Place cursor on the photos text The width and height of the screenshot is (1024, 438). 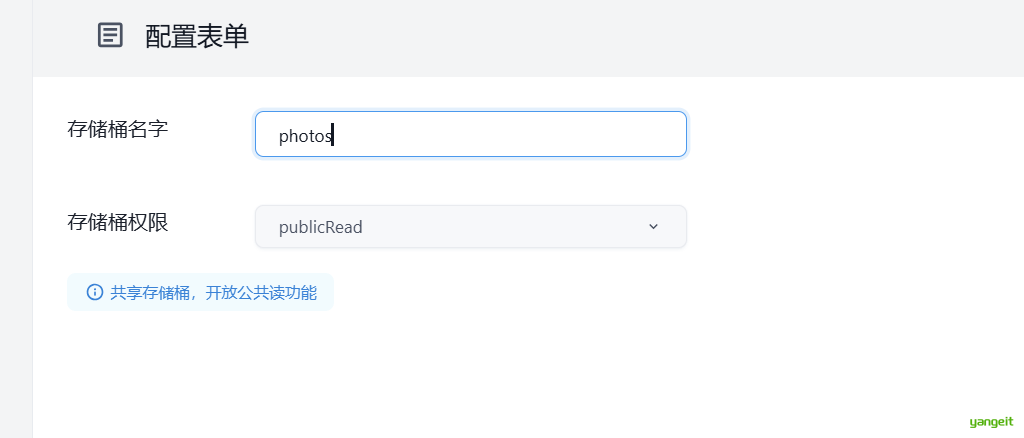306,136
